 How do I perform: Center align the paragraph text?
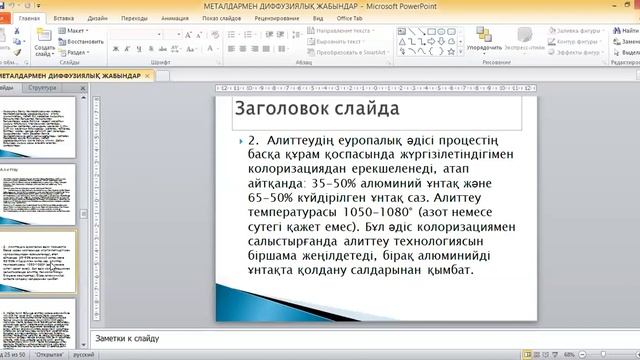tap(243, 49)
